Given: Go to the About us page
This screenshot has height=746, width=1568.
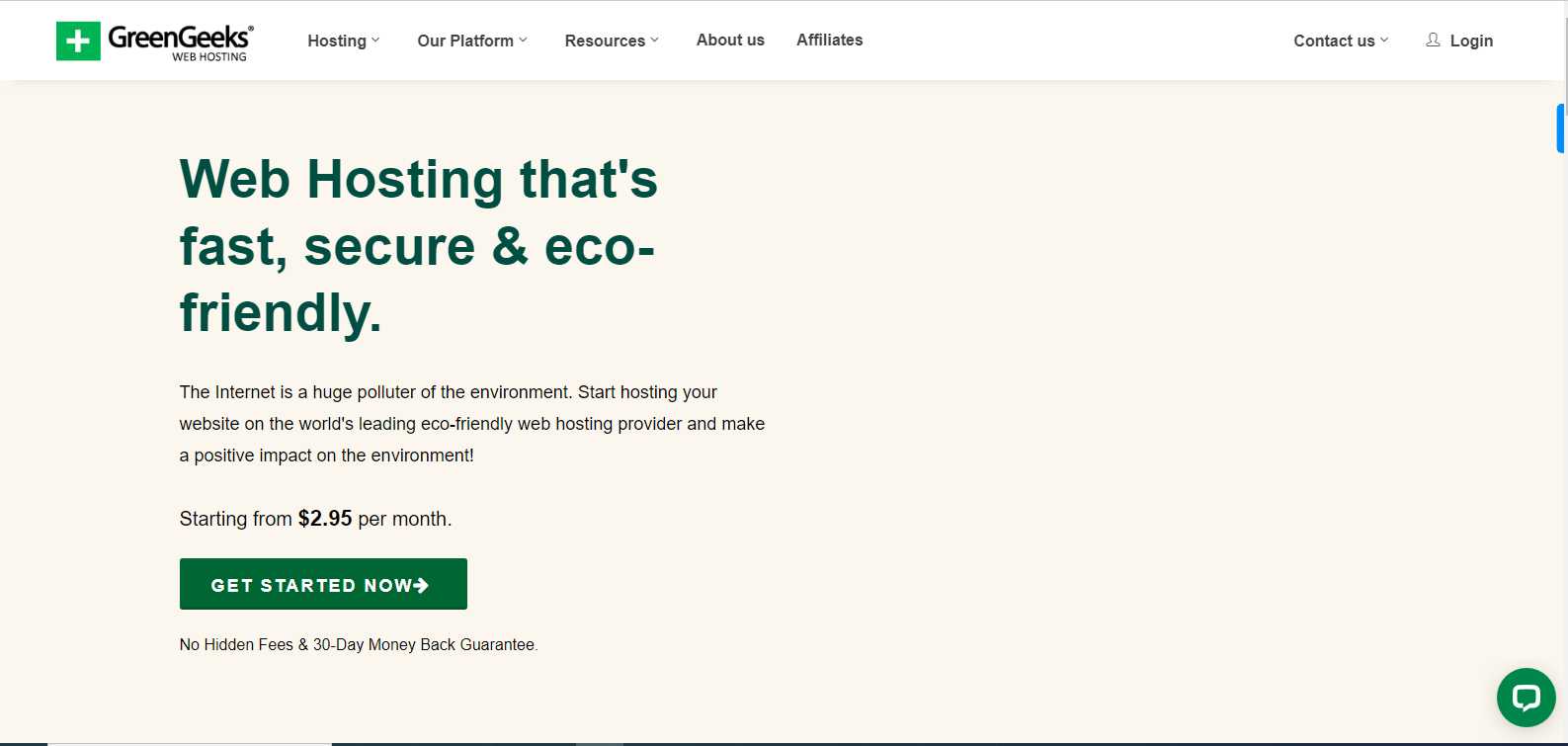Looking at the screenshot, I should click(730, 40).
